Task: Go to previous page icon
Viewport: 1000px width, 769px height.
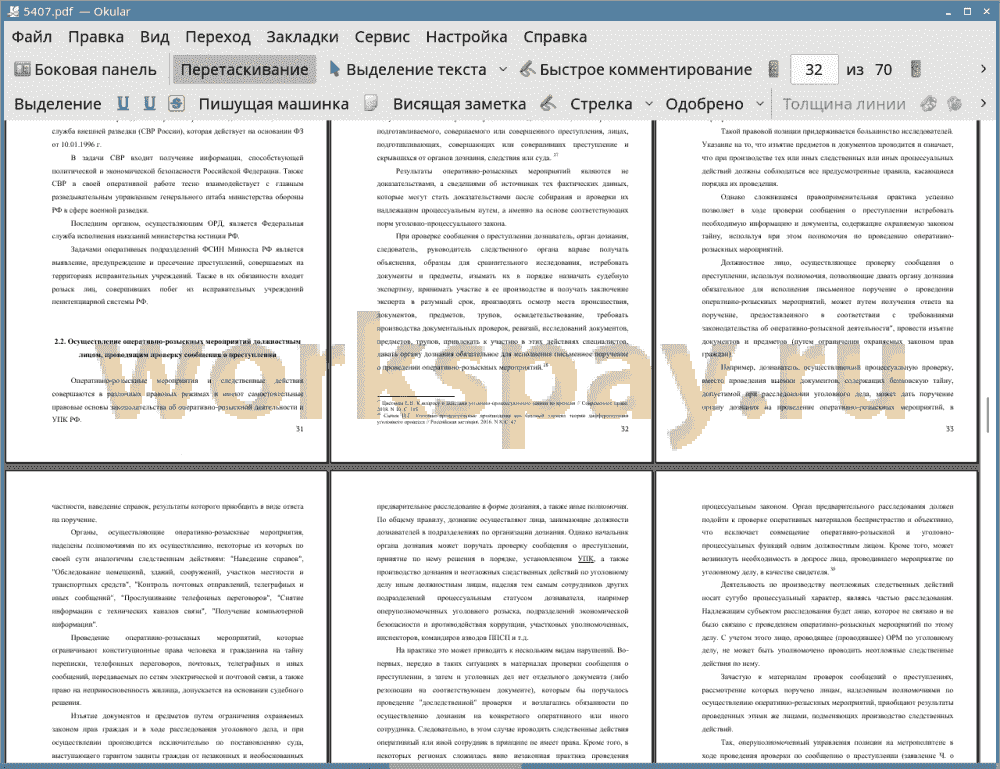Action: click(774, 69)
